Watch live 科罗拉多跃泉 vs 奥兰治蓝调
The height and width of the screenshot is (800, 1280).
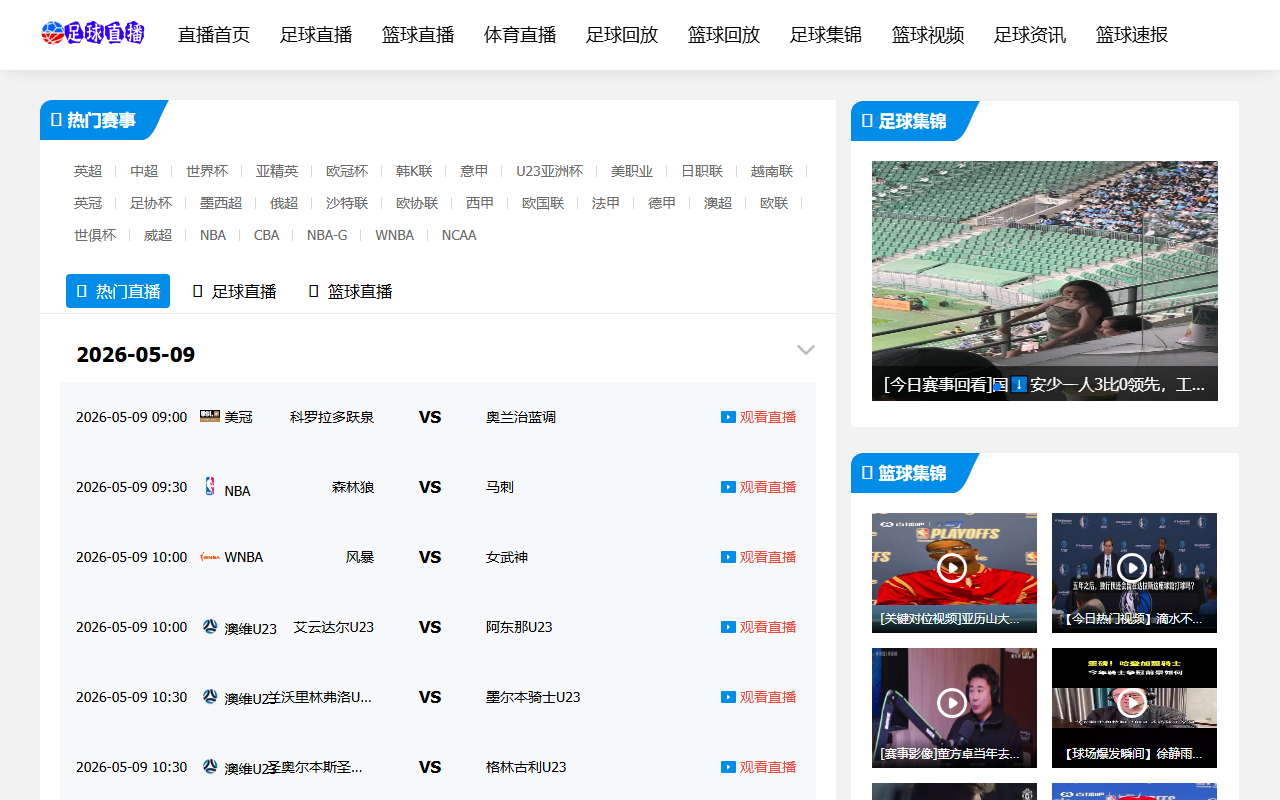(x=759, y=417)
